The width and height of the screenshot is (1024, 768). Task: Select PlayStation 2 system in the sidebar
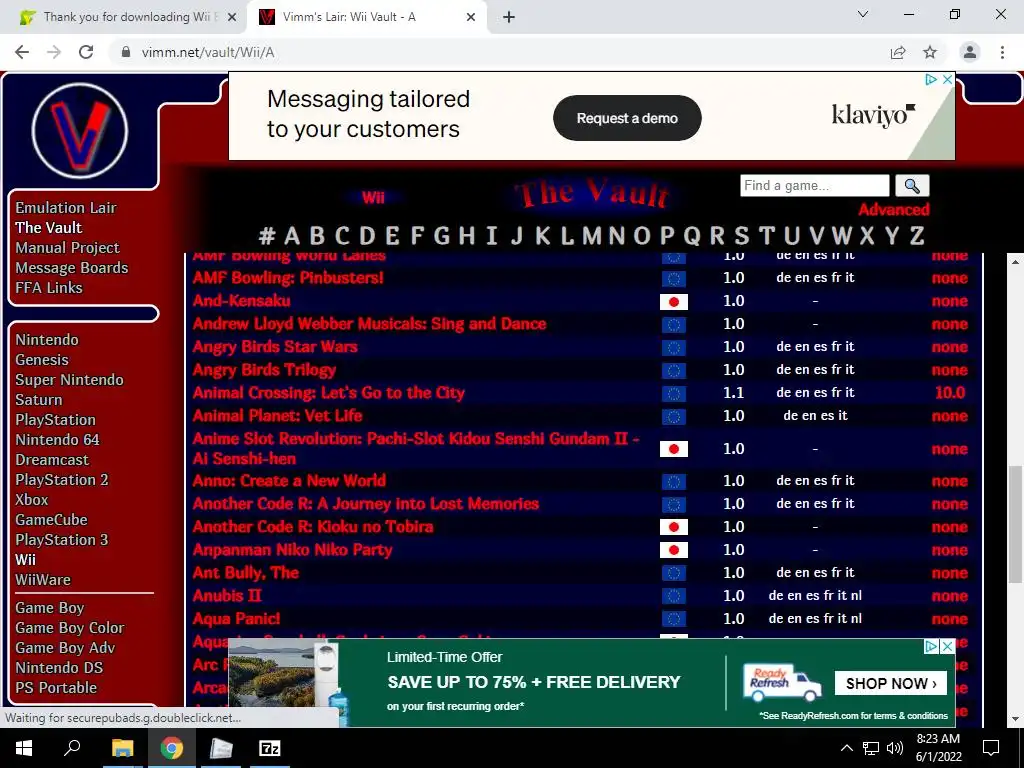click(x=62, y=479)
